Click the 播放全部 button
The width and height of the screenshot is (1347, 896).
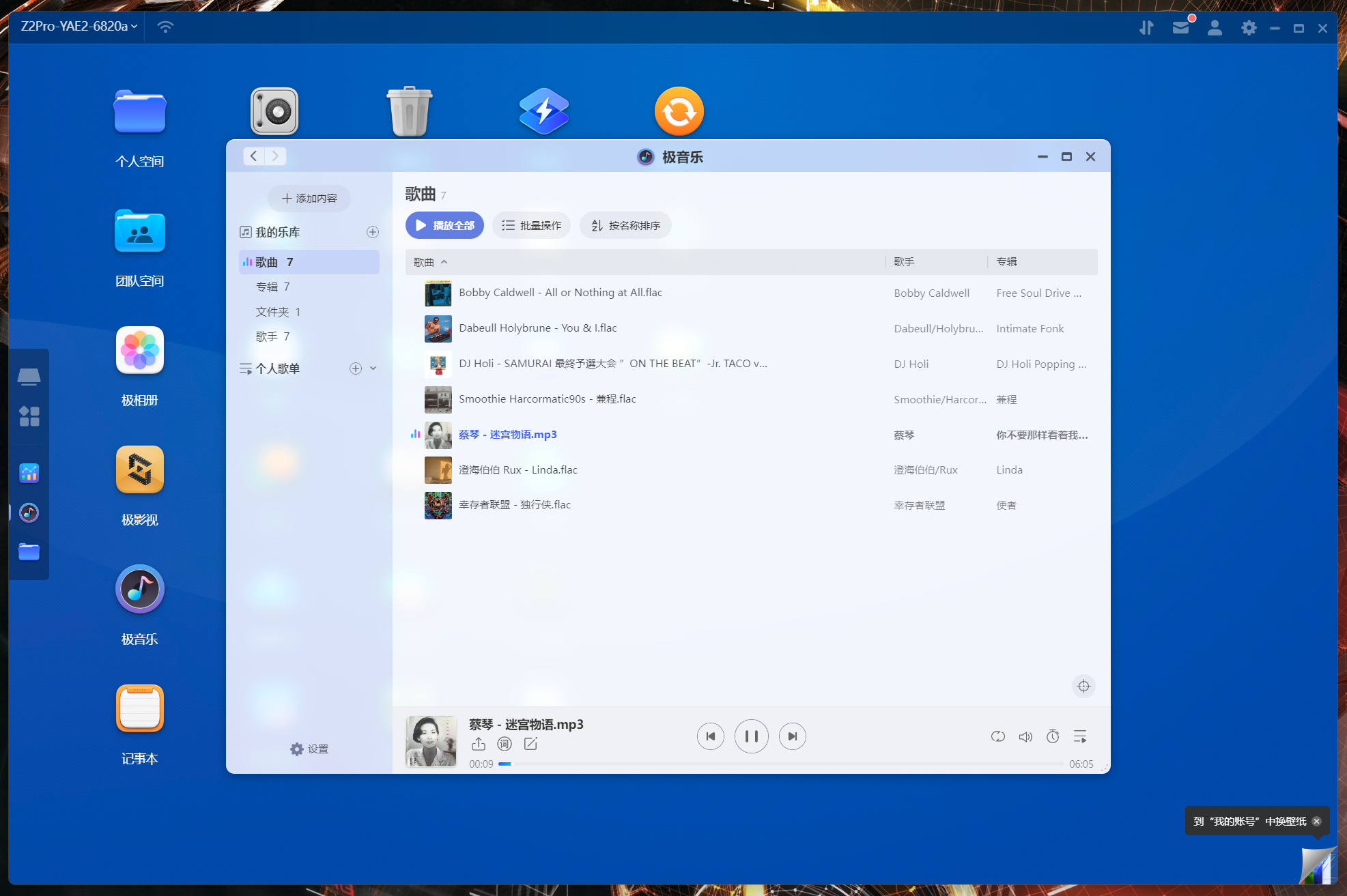pos(444,225)
